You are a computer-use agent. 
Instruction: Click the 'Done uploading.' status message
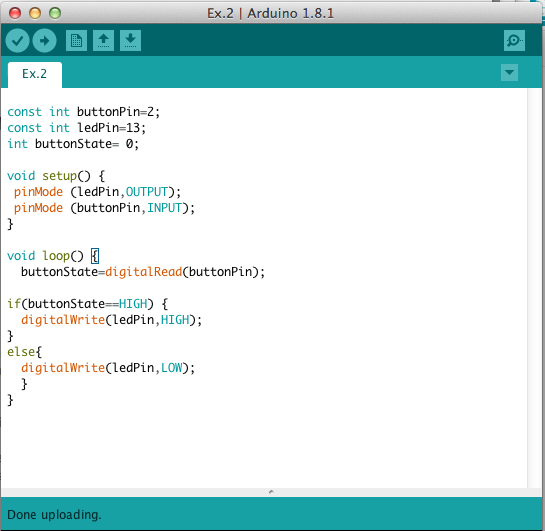click(54, 515)
